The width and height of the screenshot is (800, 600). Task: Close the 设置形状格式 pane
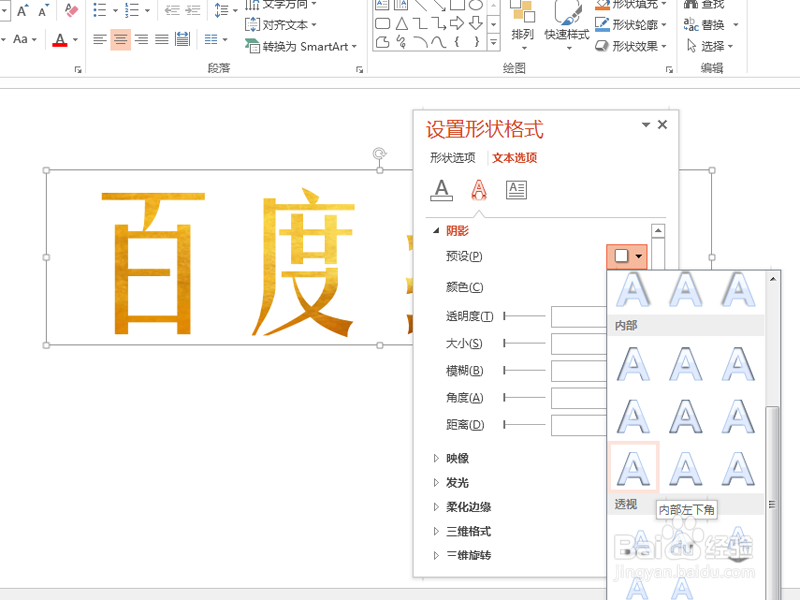(662, 124)
